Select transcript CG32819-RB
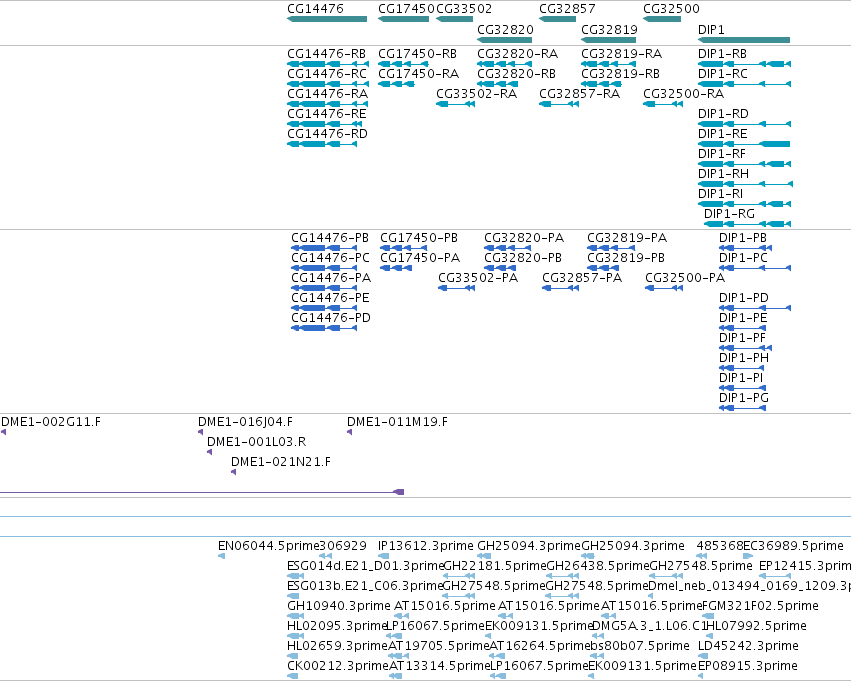 pos(621,74)
